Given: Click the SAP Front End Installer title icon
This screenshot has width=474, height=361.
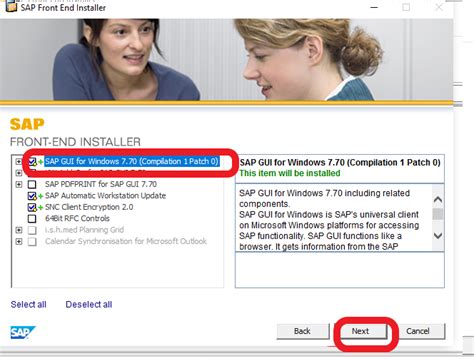Looking at the screenshot, I should pyautogui.click(x=11, y=6).
